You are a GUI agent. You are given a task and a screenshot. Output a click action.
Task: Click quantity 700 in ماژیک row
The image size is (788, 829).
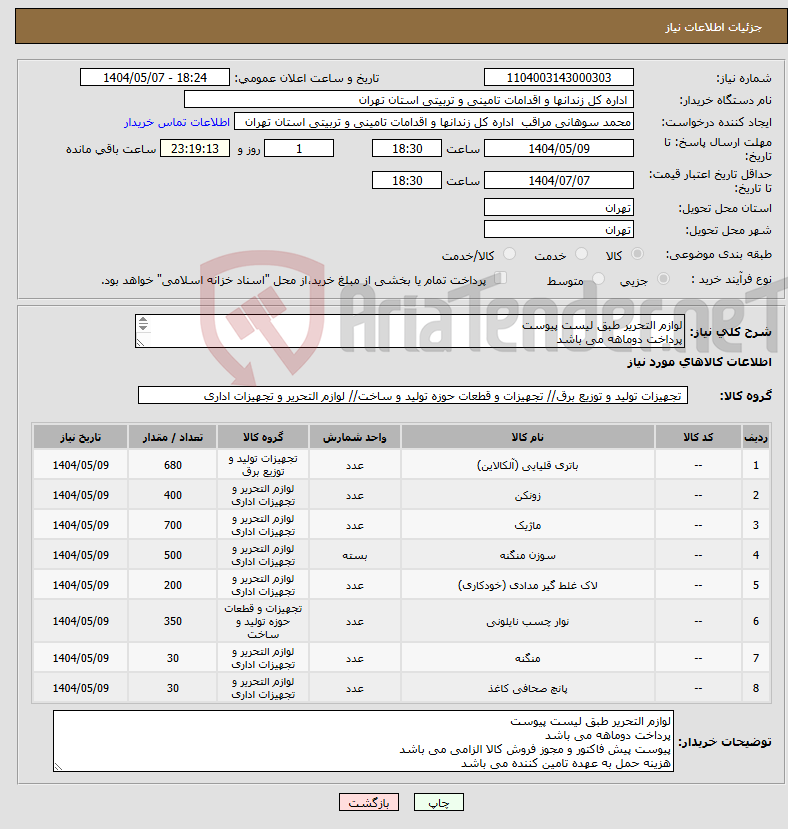pyautogui.click(x=172, y=526)
